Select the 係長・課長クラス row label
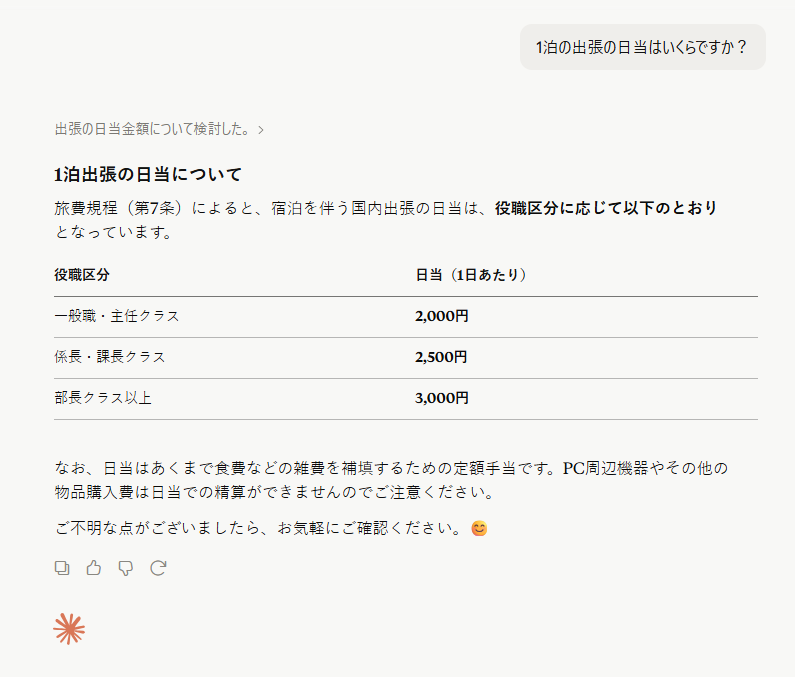795x677 pixels. [x=110, y=357]
